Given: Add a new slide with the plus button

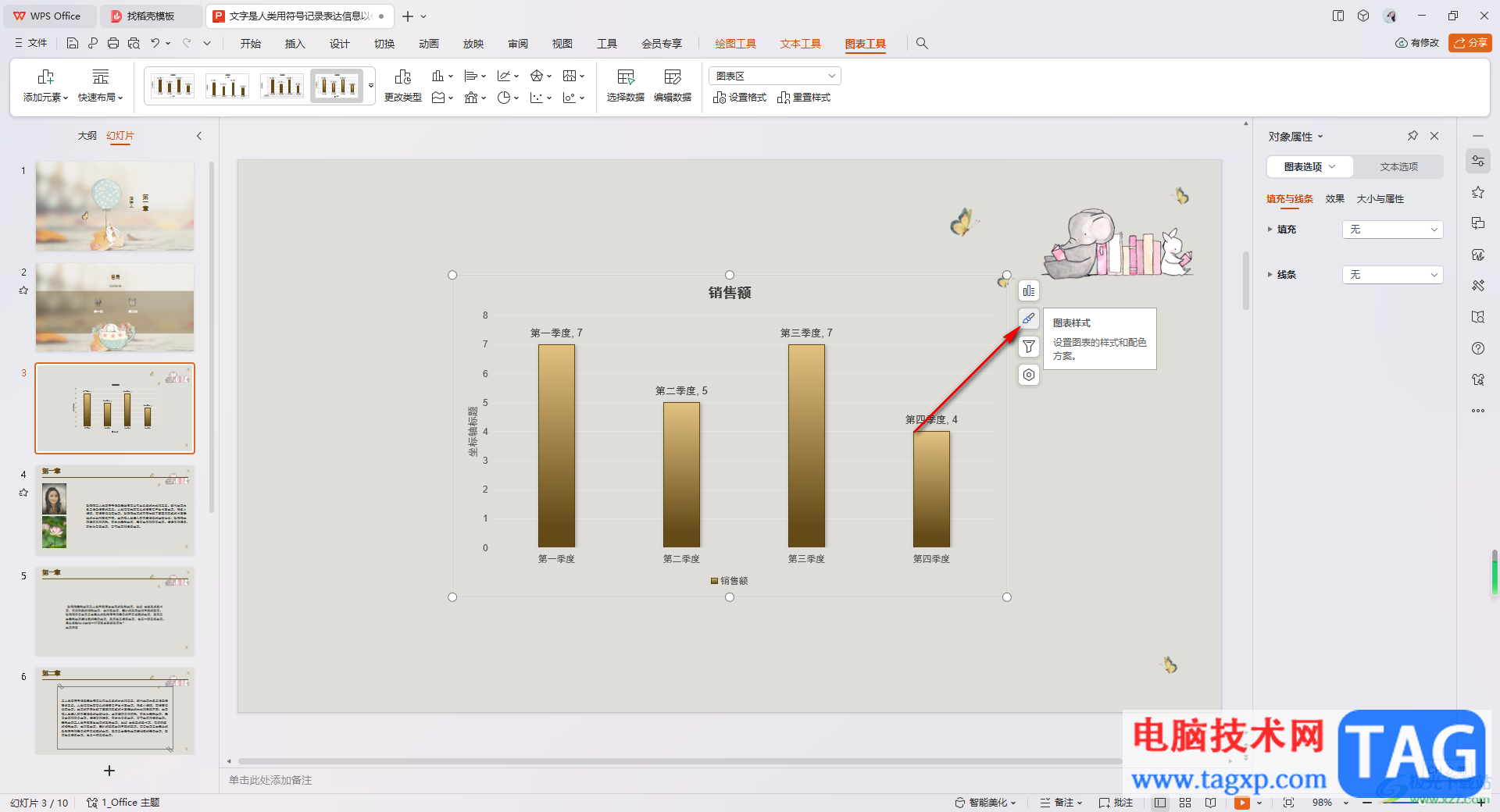Looking at the screenshot, I should [109, 771].
